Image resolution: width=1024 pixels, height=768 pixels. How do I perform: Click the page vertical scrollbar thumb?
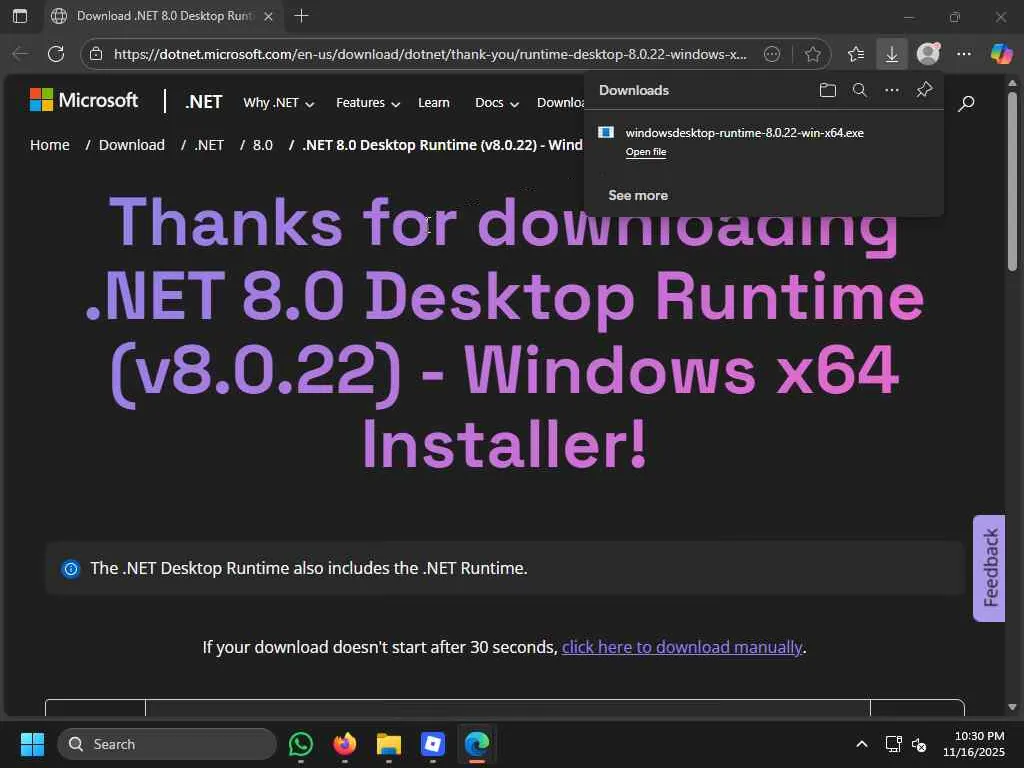click(1012, 181)
